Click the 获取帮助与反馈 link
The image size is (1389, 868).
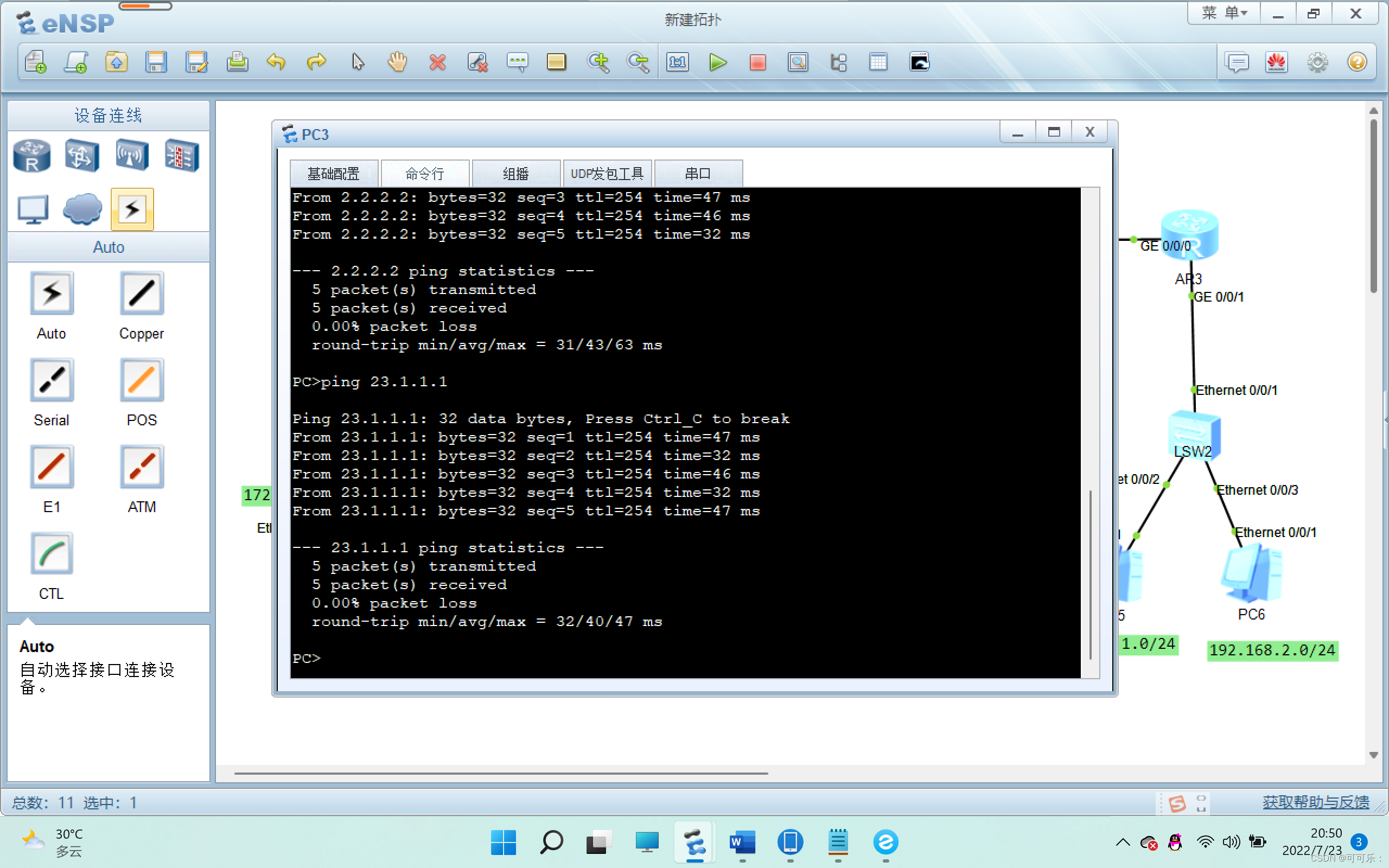1317,802
